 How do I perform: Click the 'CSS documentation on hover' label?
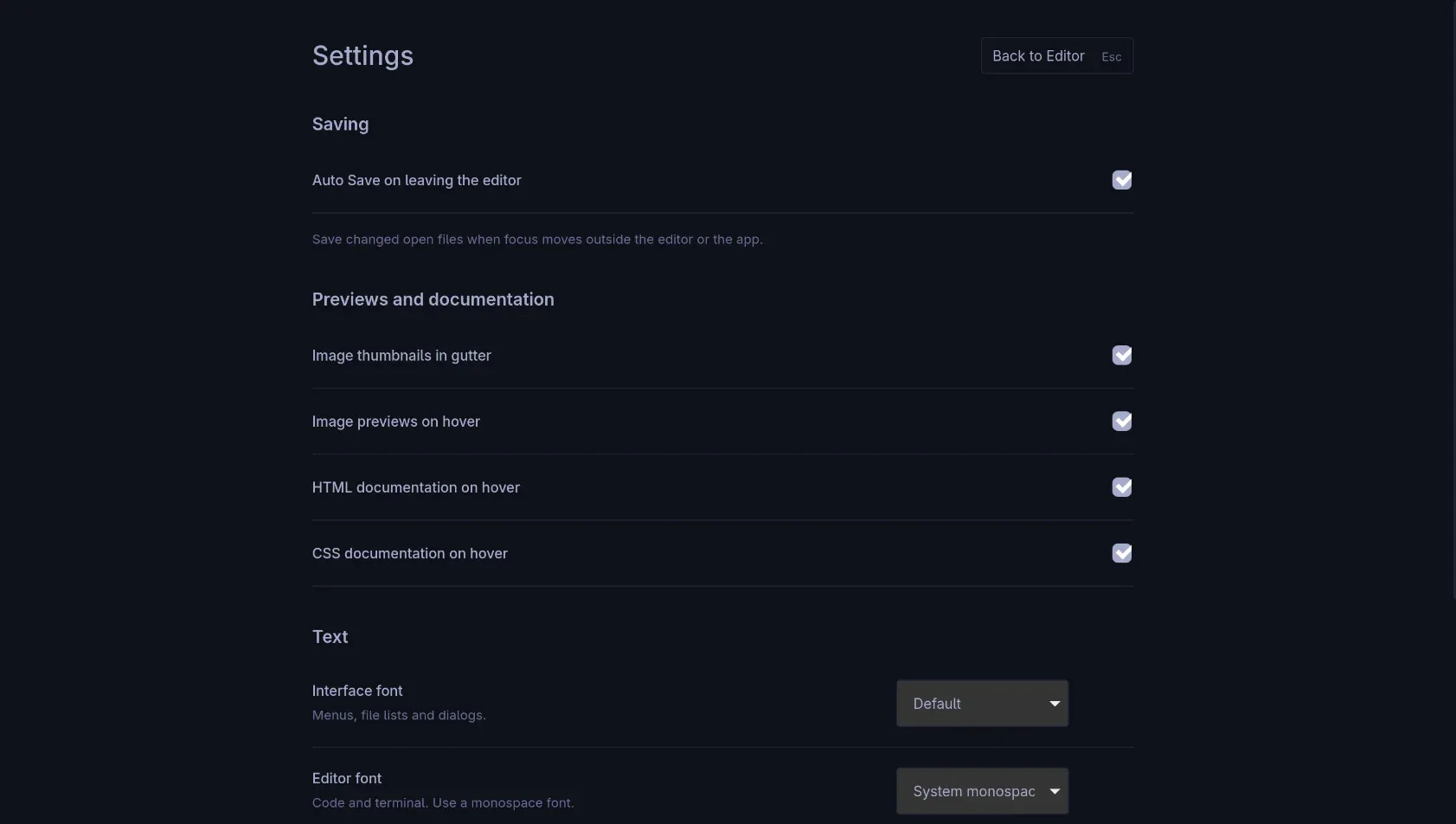[409, 552]
